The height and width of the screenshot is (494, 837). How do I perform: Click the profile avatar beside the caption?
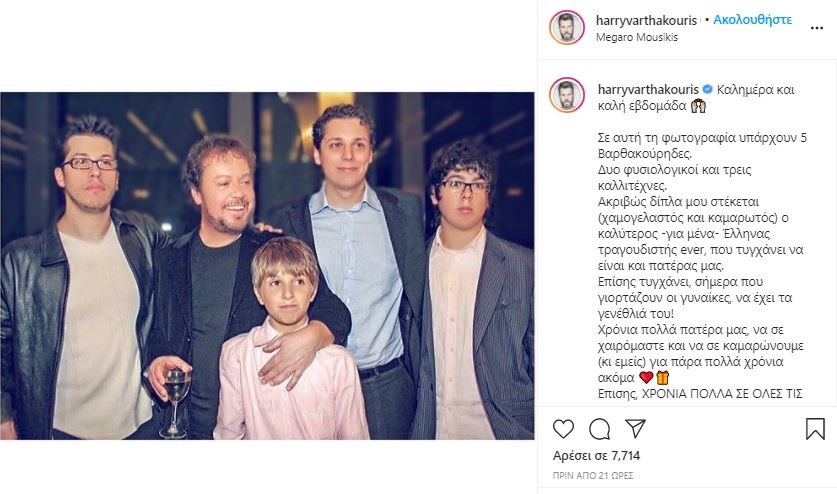pos(566,95)
